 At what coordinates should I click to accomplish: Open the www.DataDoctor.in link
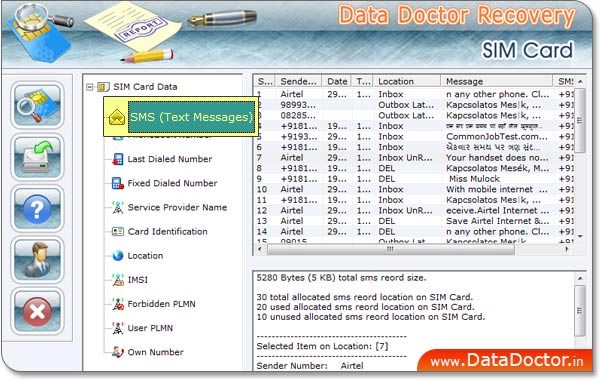507,361
